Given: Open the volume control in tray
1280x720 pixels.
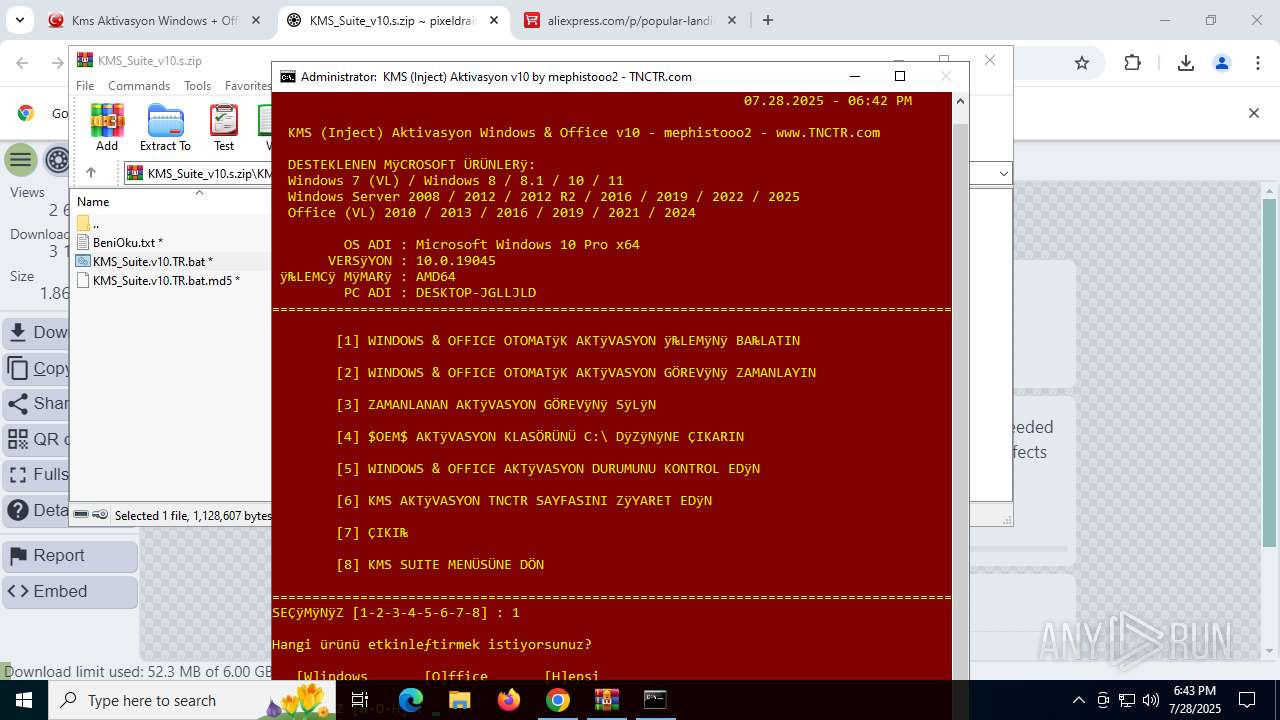Looking at the screenshot, I should click(x=1150, y=700).
